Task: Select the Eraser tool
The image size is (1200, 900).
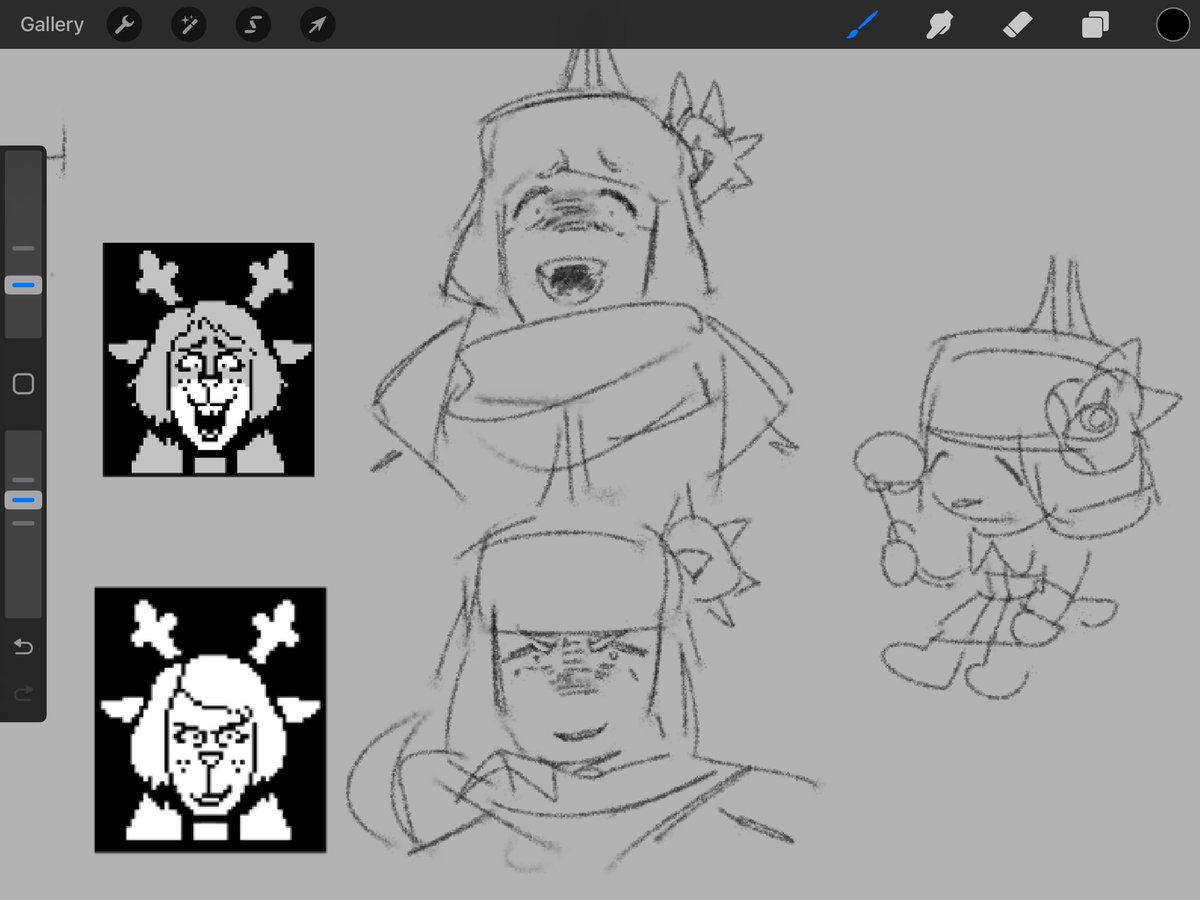Action: tap(1017, 25)
